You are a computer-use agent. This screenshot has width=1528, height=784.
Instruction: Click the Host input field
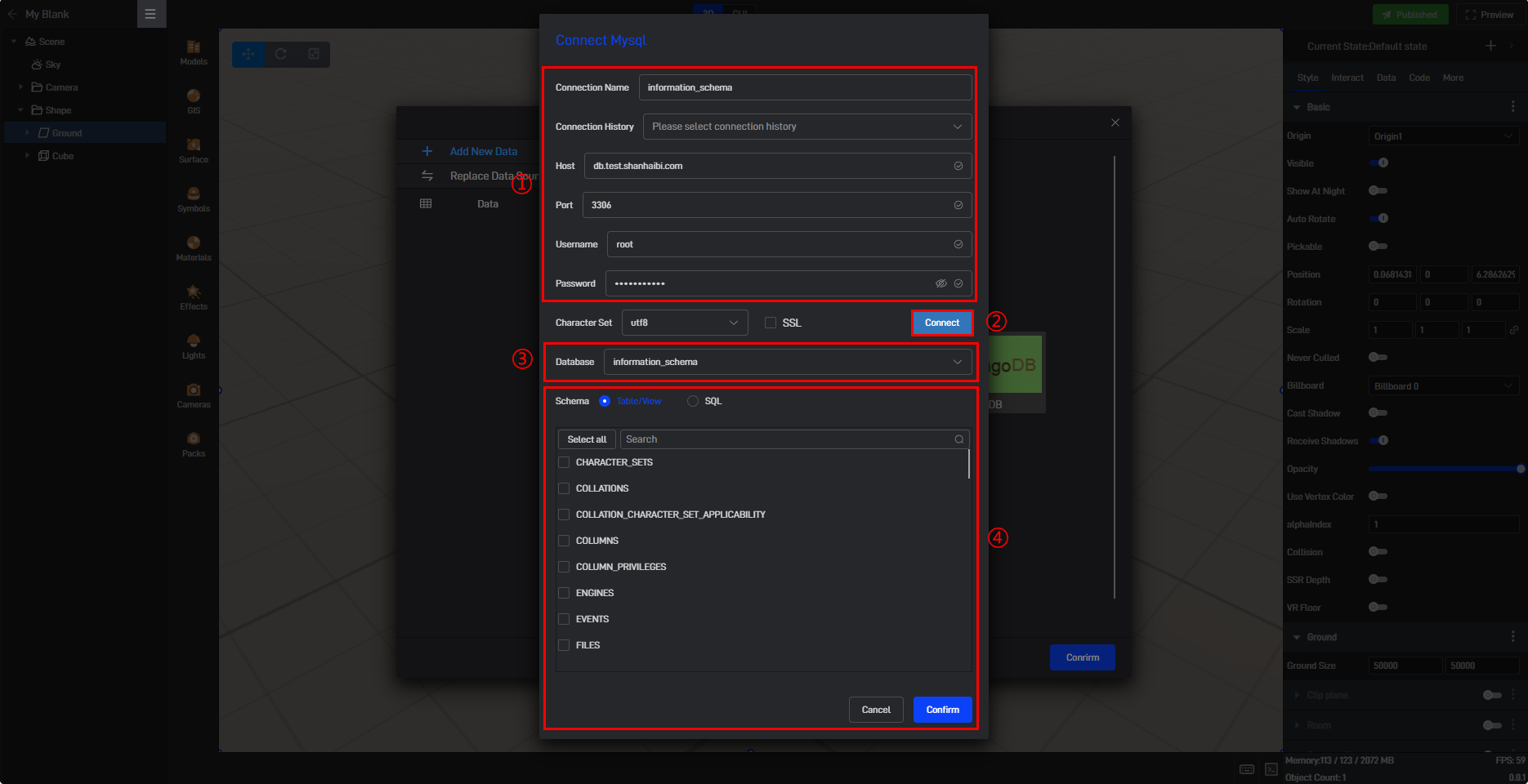(x=778, y=166)
